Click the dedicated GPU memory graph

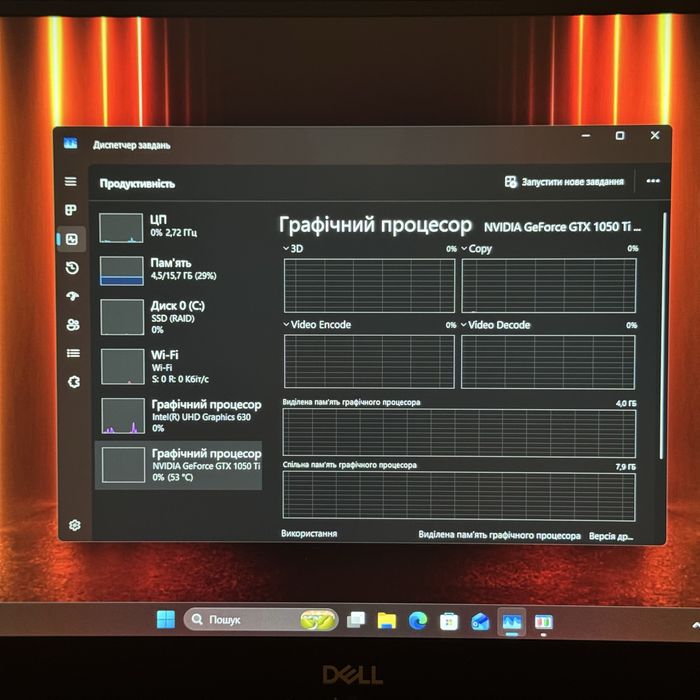459,433
